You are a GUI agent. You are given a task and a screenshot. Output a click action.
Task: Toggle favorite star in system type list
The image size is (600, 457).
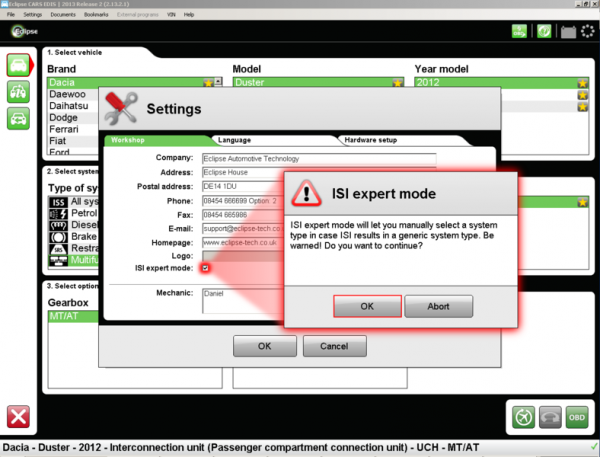582,202
